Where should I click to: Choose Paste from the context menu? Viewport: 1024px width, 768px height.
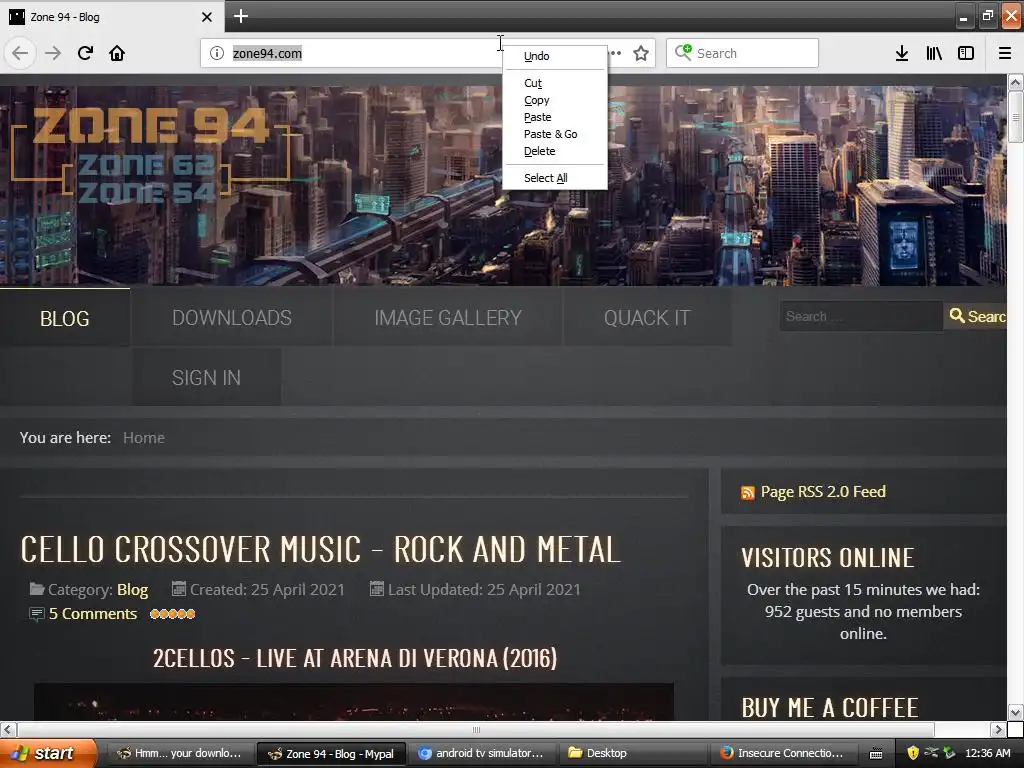555,117
